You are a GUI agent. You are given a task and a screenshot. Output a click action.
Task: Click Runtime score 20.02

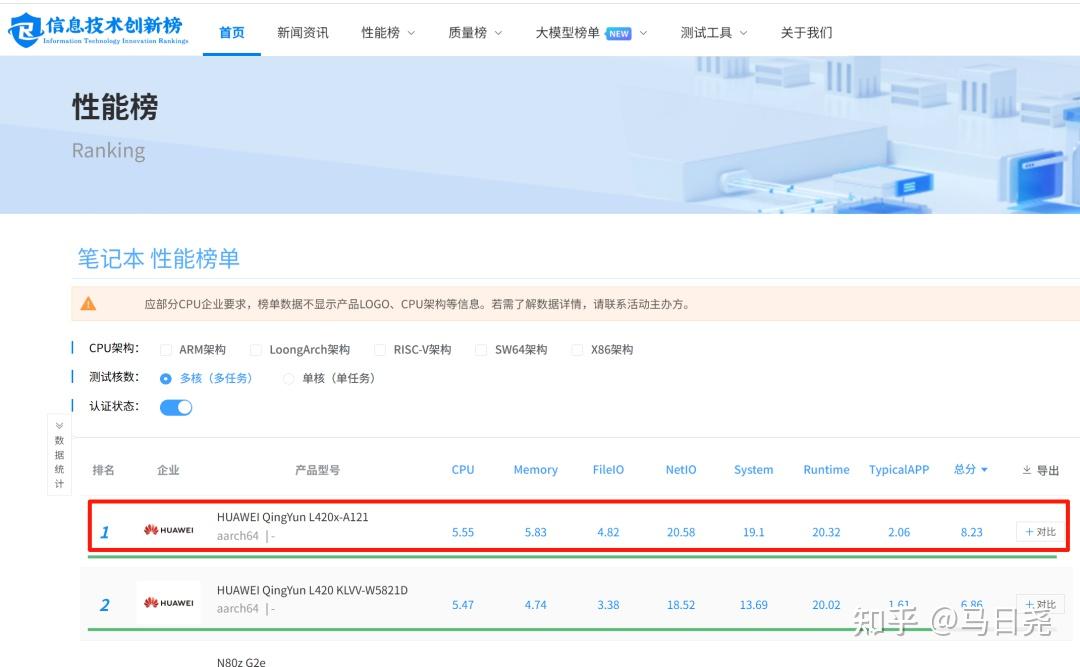coord(826,605)
